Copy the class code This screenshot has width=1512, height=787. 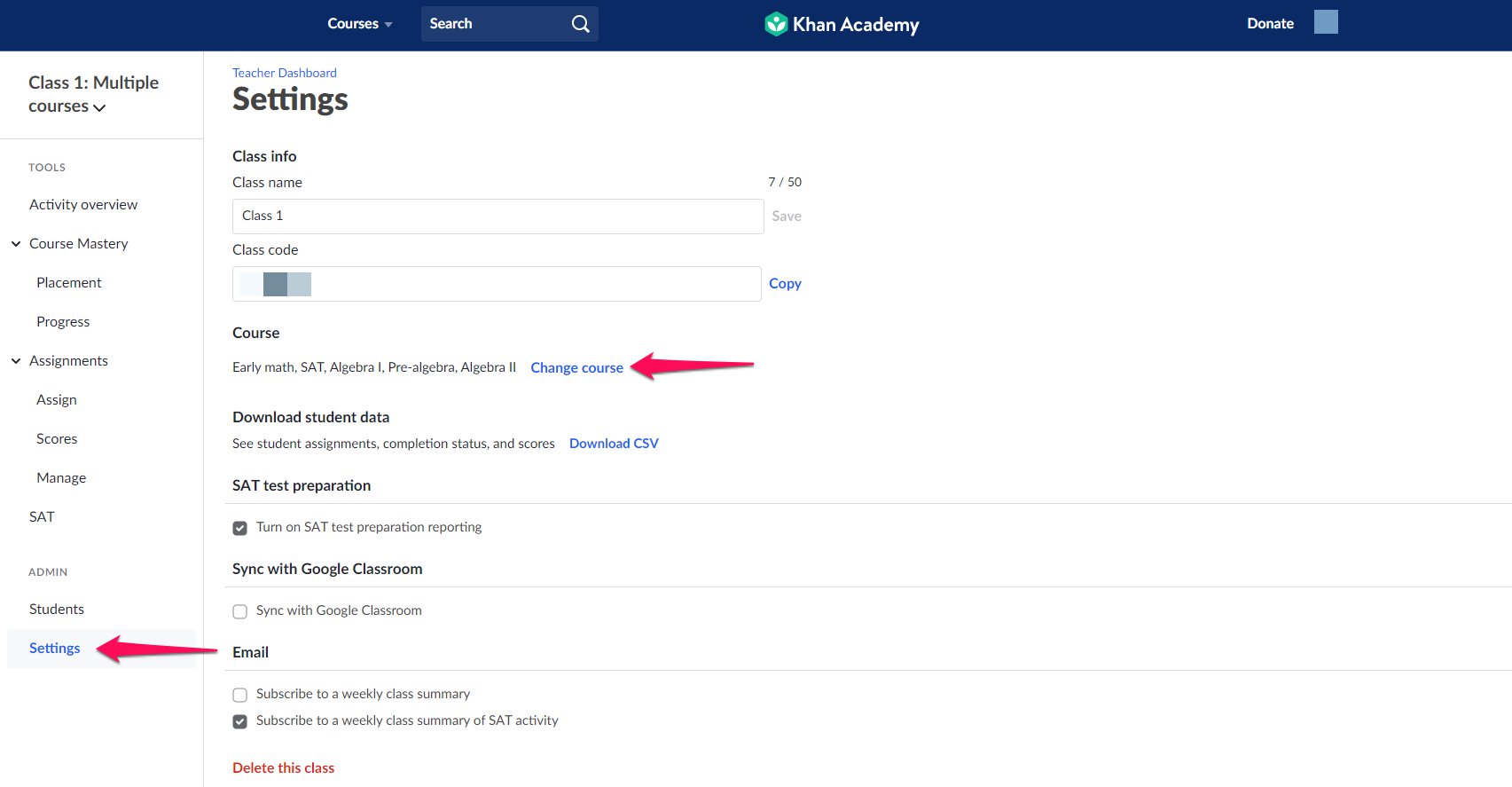785,284
